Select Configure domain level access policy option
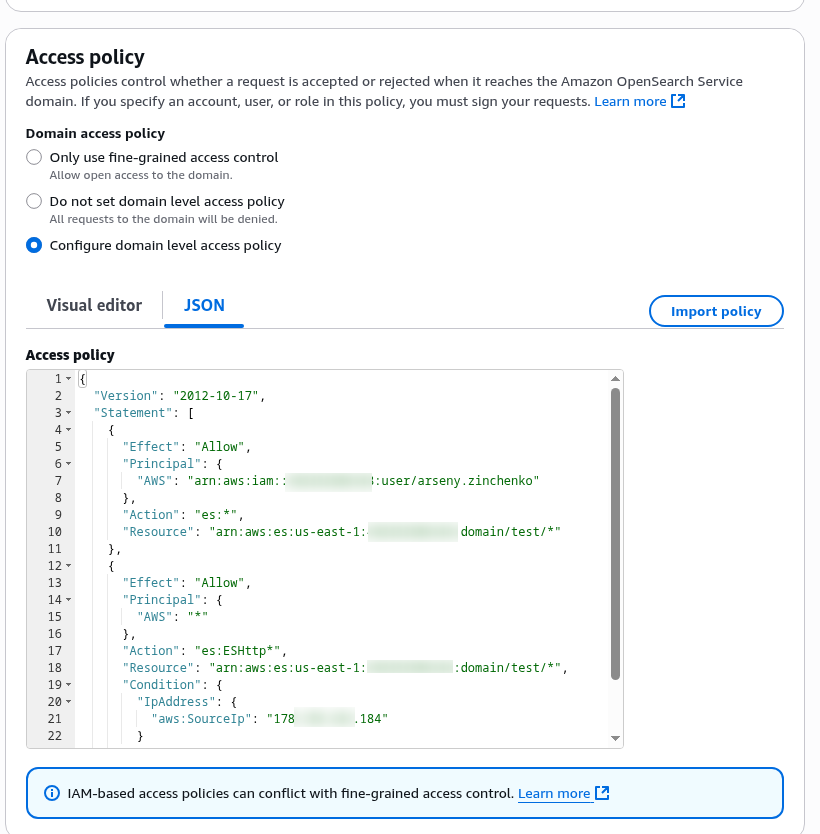The width and height of the screenshot is (820, 834). pyautogui.click(x=34, y=245)
